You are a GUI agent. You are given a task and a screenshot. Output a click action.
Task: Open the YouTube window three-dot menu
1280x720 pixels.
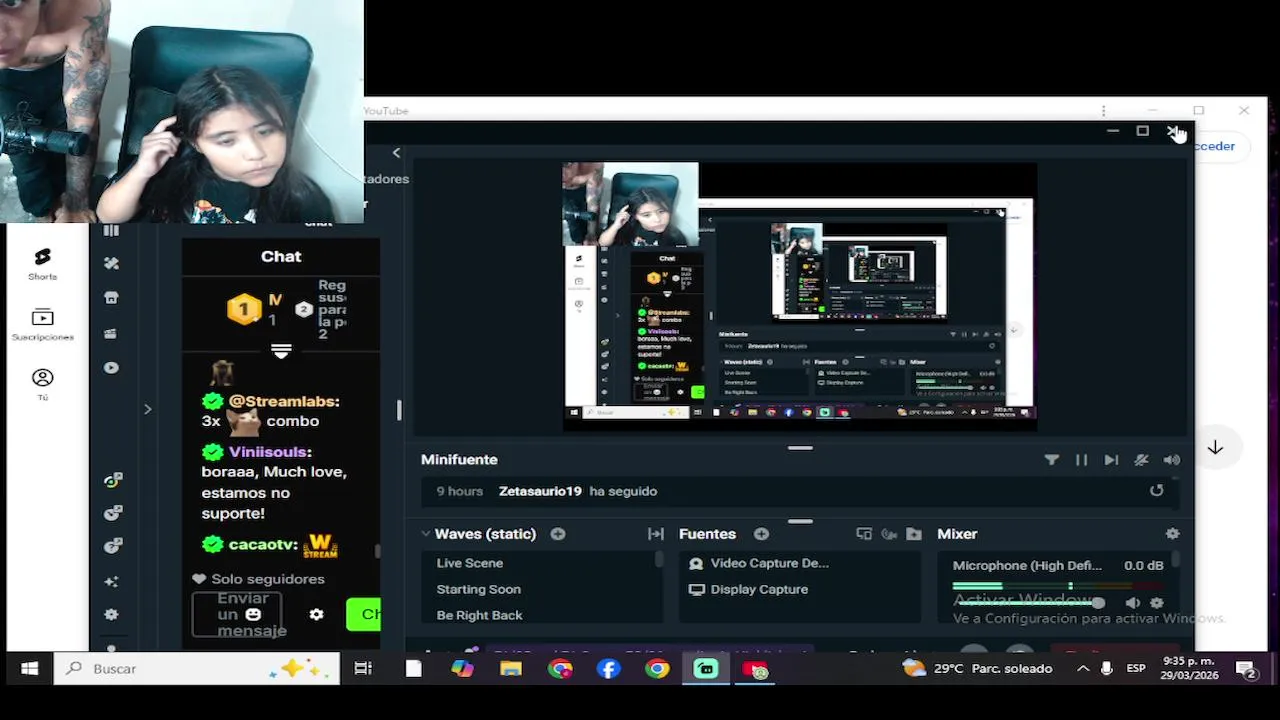pyautogui.click(x=1103, y=111)
